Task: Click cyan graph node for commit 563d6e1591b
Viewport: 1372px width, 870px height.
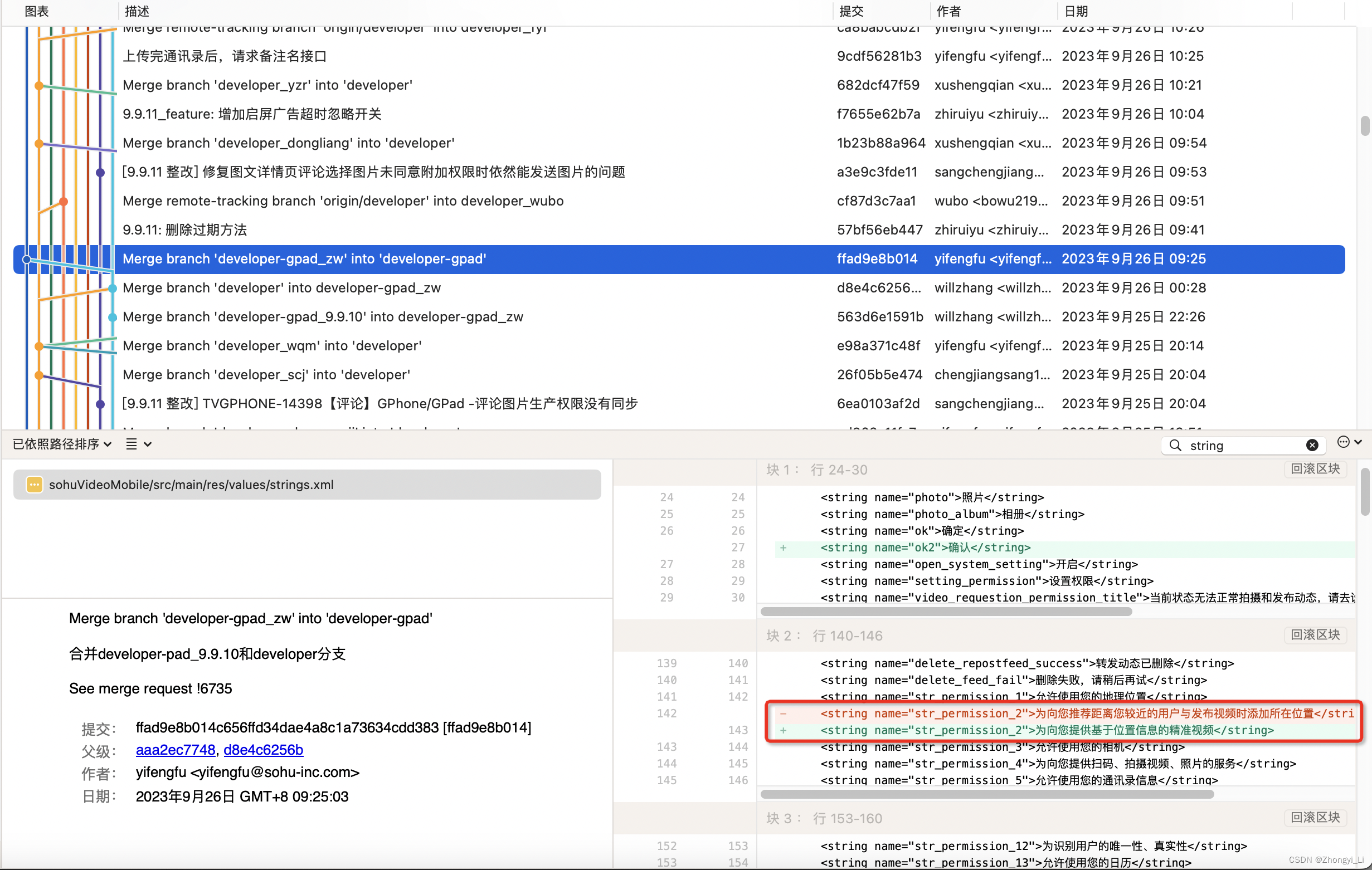Action: click(112, 317)
